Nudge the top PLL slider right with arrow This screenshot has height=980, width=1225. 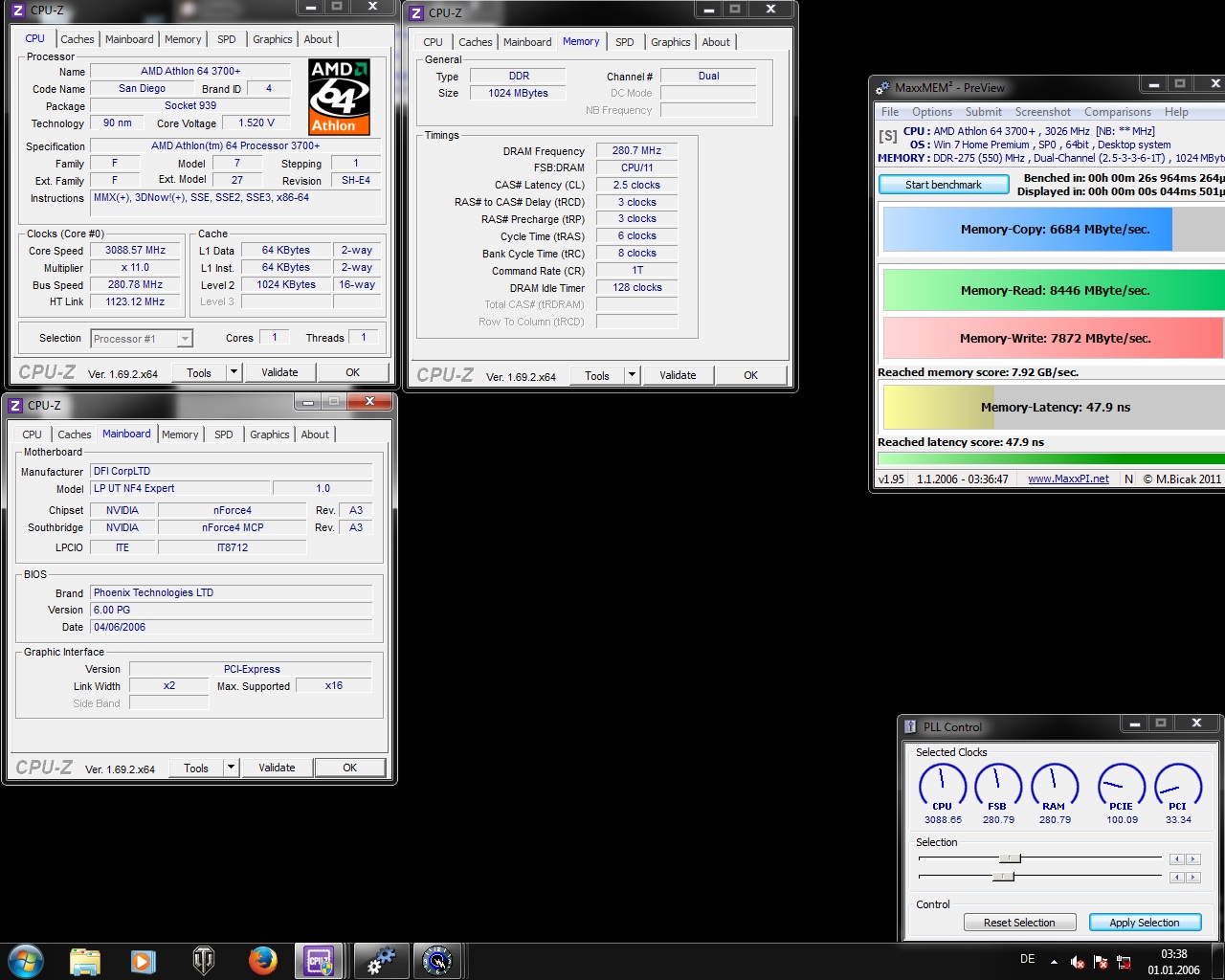pos(1192,859)
